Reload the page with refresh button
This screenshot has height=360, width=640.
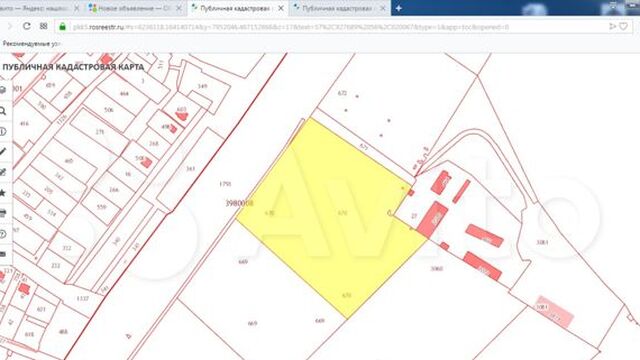(x=27, y=27)
